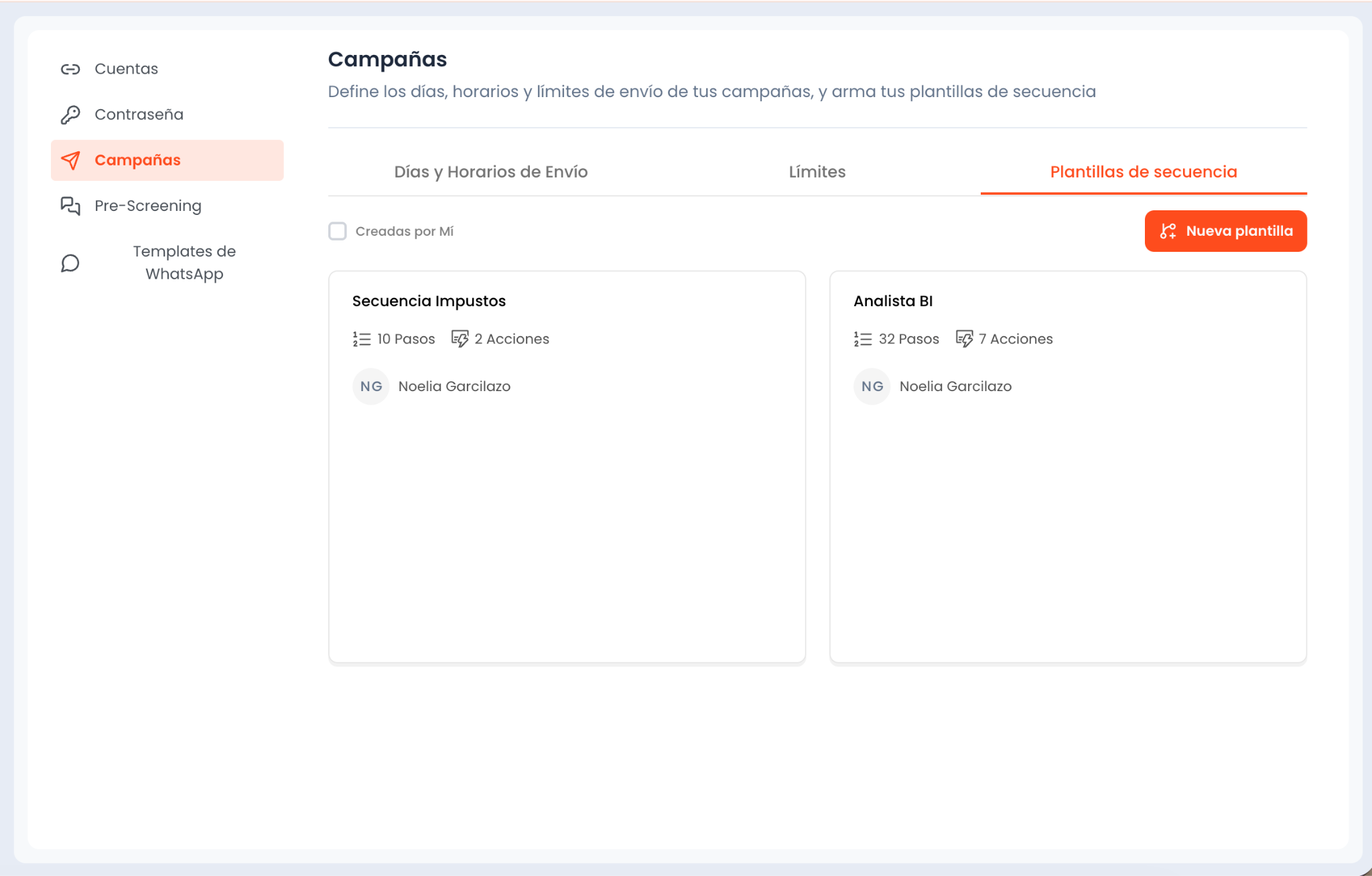Click the description text under Campañas heading
Image resolution: width=1372 pixels, height=876 pixels.
tap(711, 92)
